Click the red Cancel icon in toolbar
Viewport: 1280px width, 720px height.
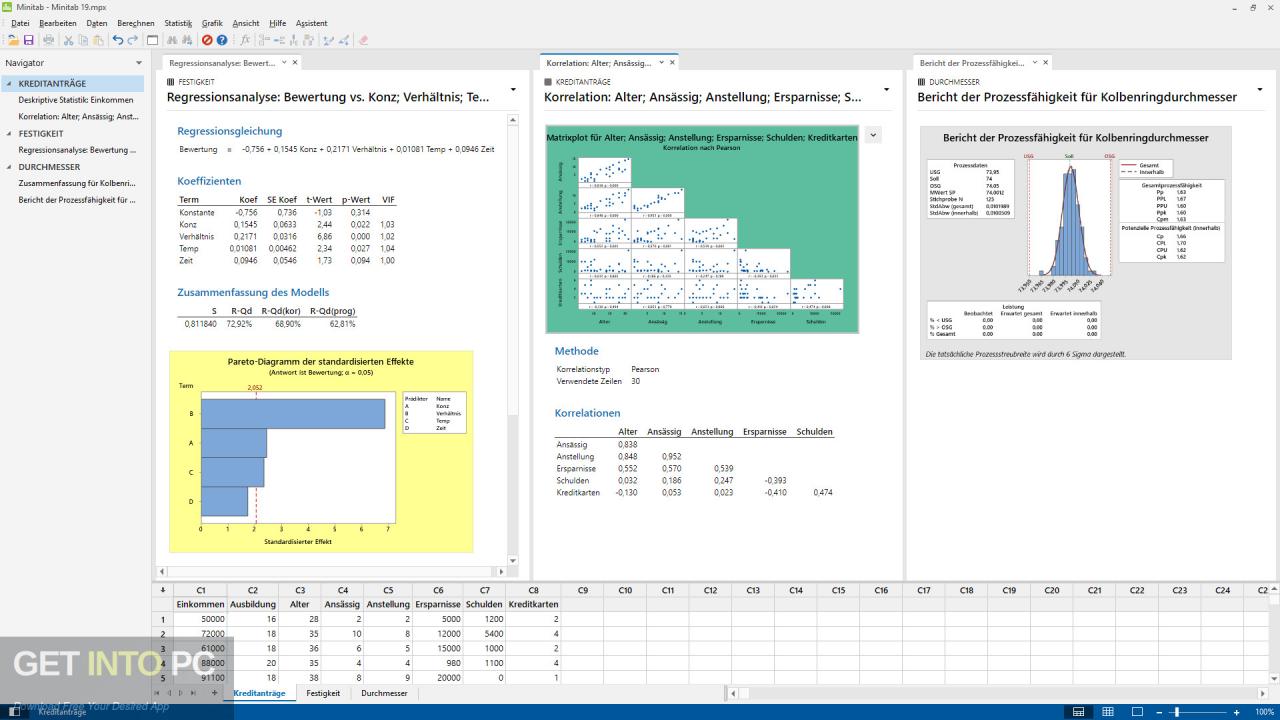pyautogui.click(x=207, y=40)
